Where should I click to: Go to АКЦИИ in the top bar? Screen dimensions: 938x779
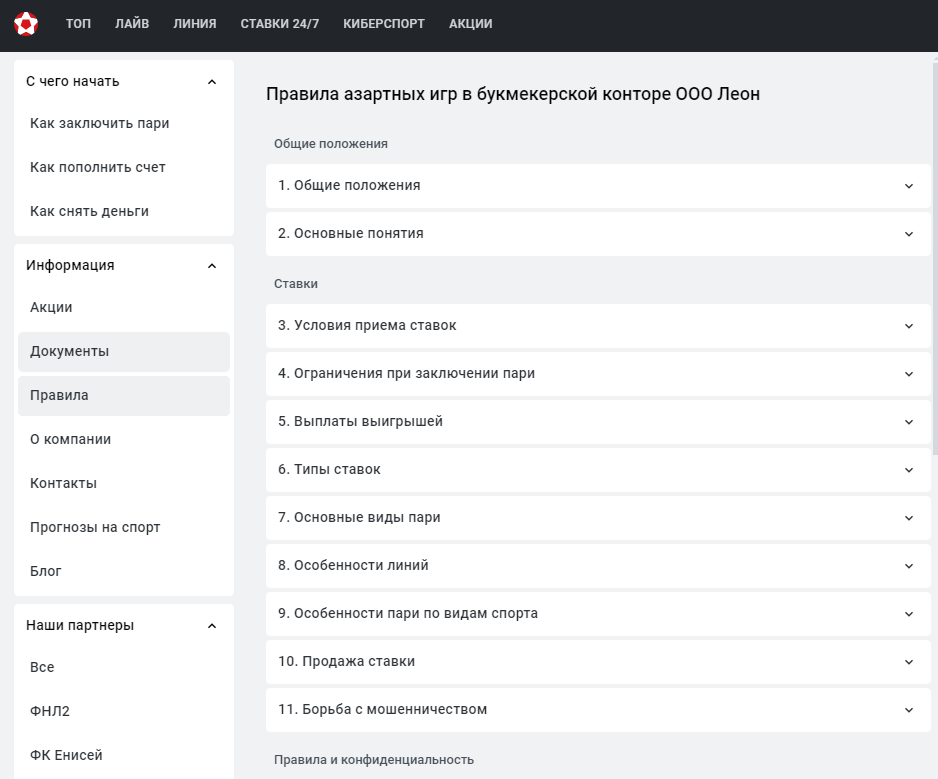pyautogui.click(x=471, y=23)
